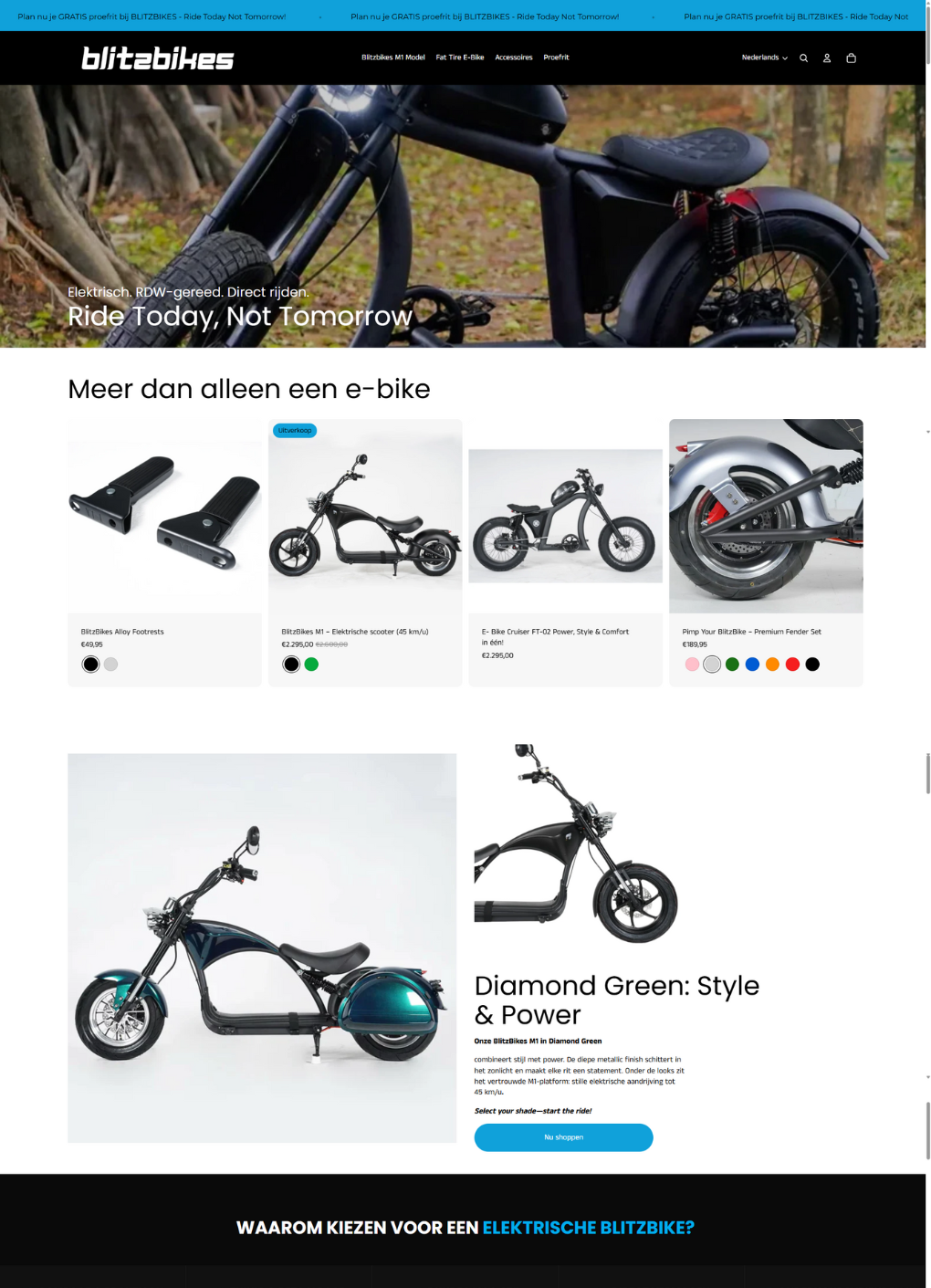The height and width of the screenshot is (1288, 931).
Task: Select grey swatch for Alloy Footrests
Action: pos(110,665)
